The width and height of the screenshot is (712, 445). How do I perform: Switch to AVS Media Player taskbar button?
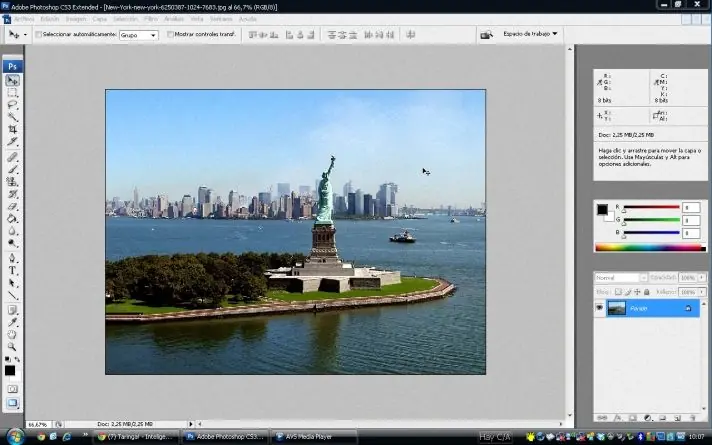point(314,436)
